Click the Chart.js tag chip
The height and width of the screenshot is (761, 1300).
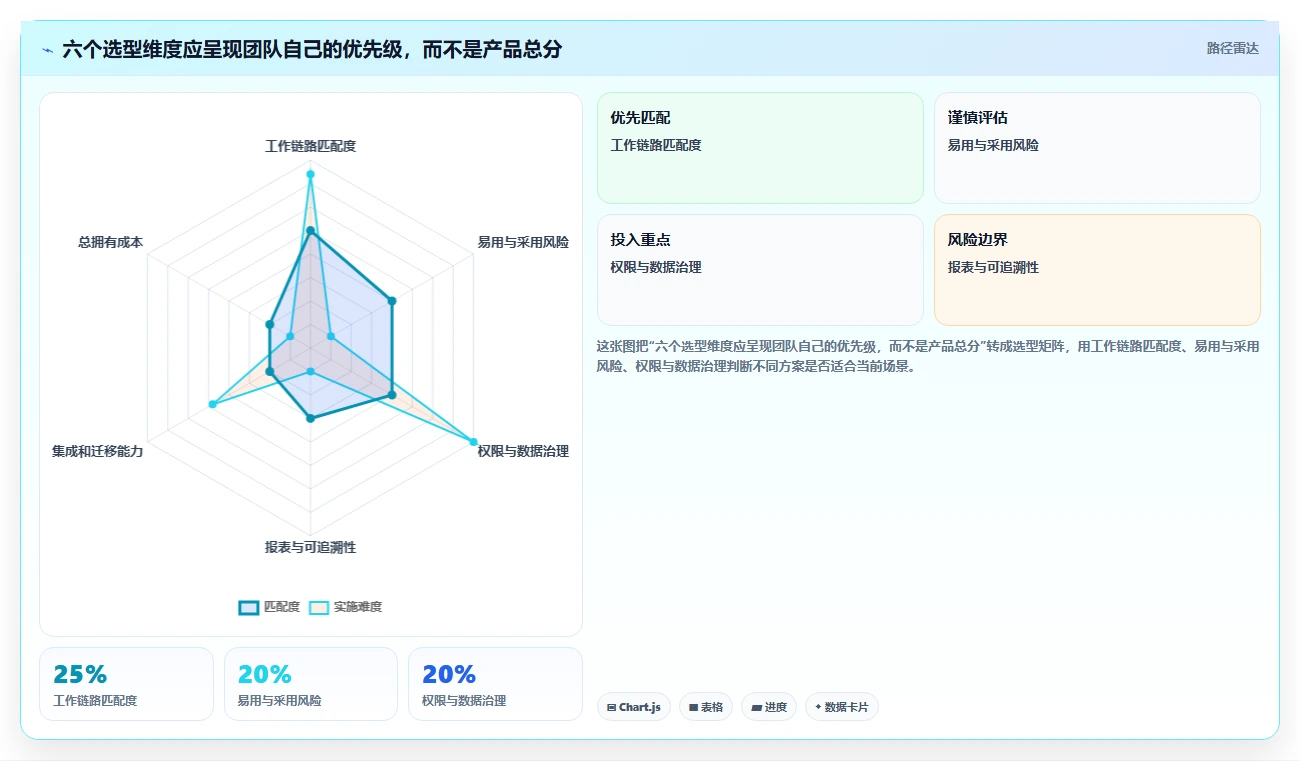tap(634, 707)
